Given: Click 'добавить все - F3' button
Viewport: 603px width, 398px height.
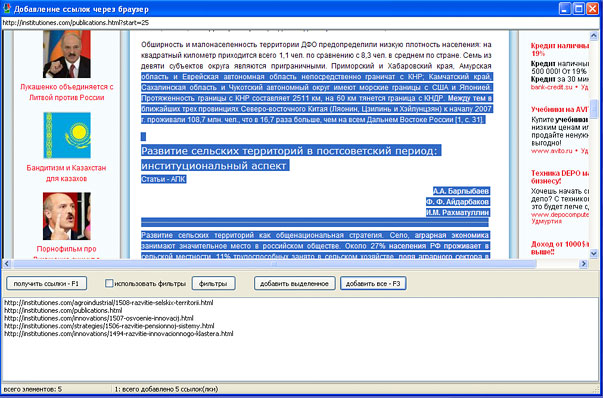Looking at the screenshot, I should click(373, 283).
